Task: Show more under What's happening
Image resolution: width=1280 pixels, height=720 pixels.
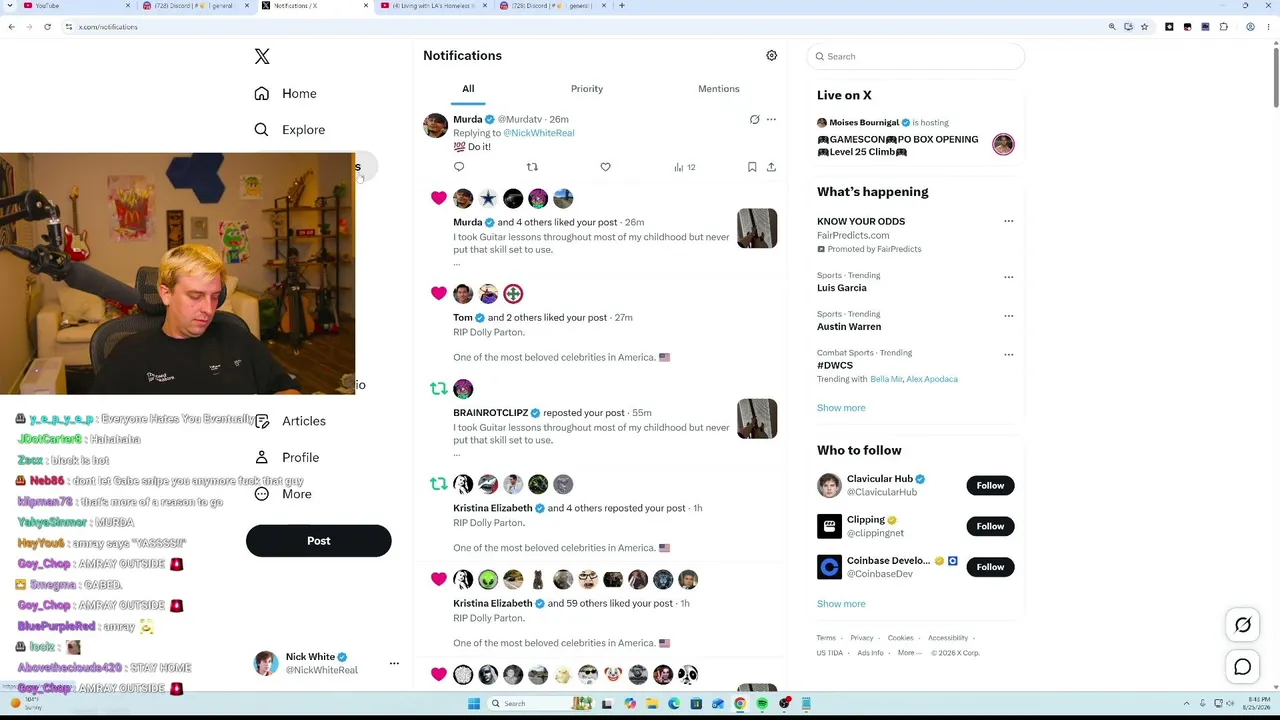Action: tap(841, 408)
